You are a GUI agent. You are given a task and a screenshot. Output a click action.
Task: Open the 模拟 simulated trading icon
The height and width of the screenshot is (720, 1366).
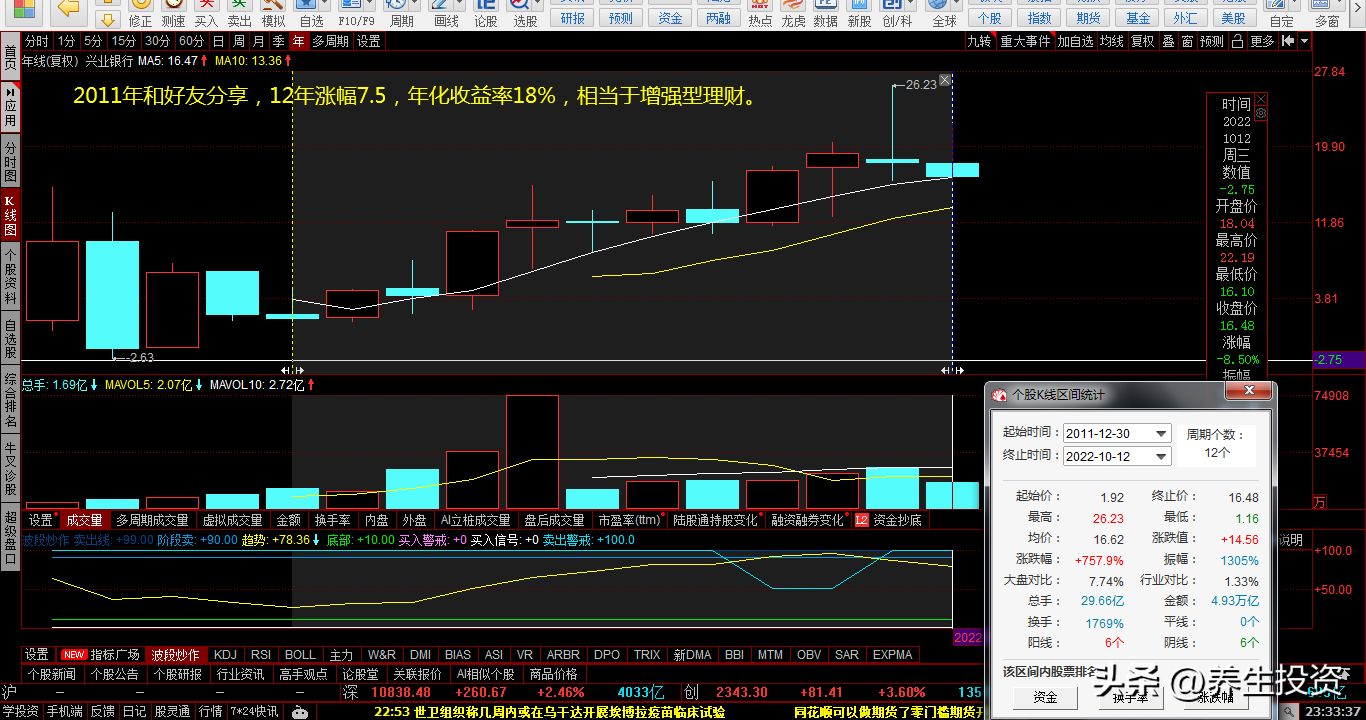click(x=272, y=12)
